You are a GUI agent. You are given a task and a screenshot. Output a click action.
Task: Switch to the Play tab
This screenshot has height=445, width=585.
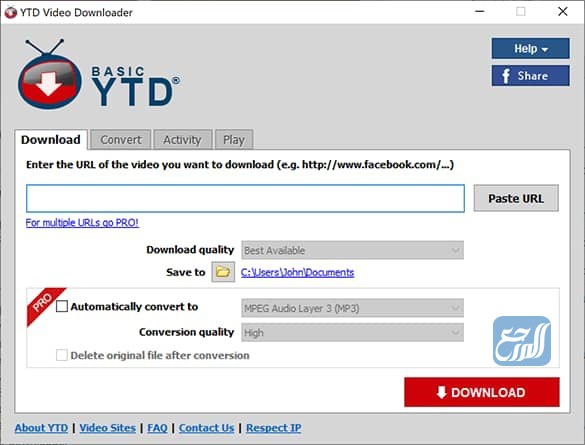coord(234,140)
